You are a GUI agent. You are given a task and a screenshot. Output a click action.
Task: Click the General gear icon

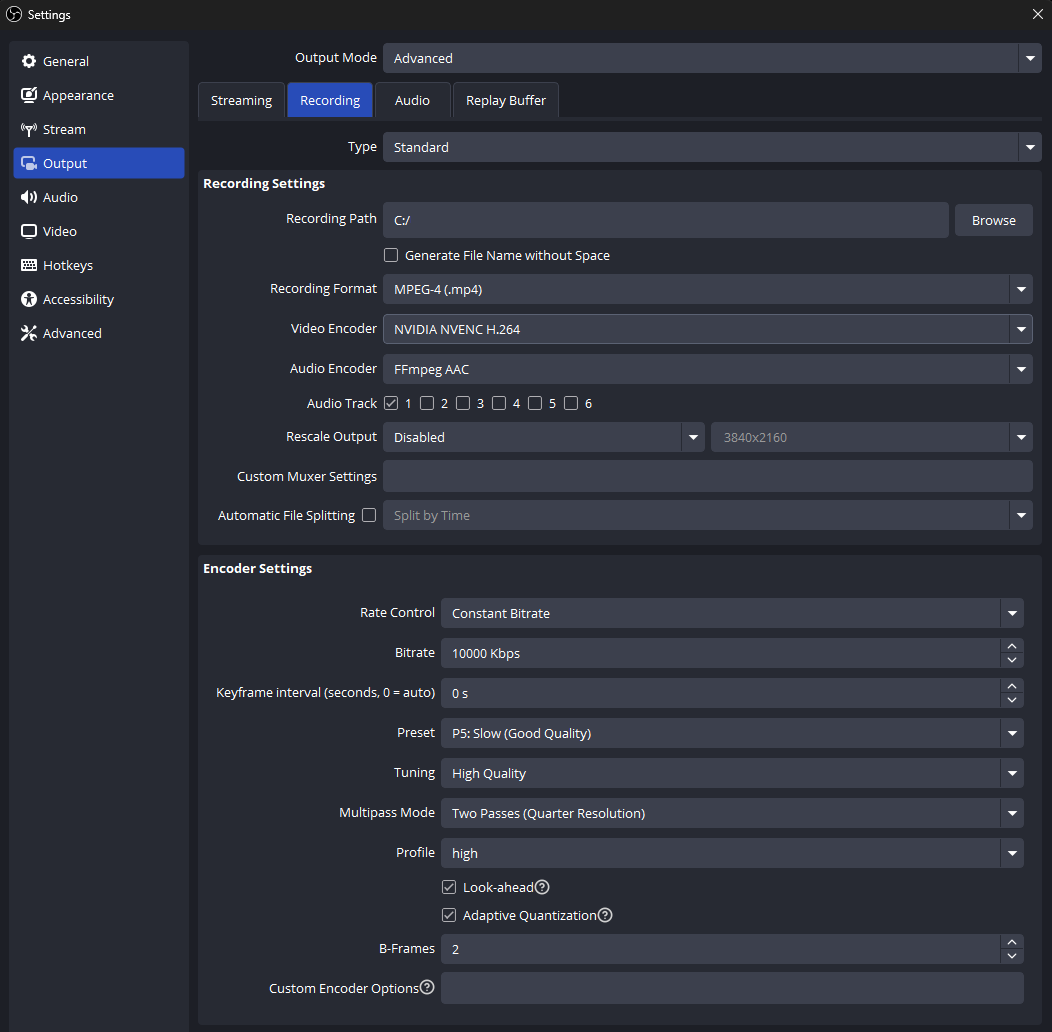(28, 61)
